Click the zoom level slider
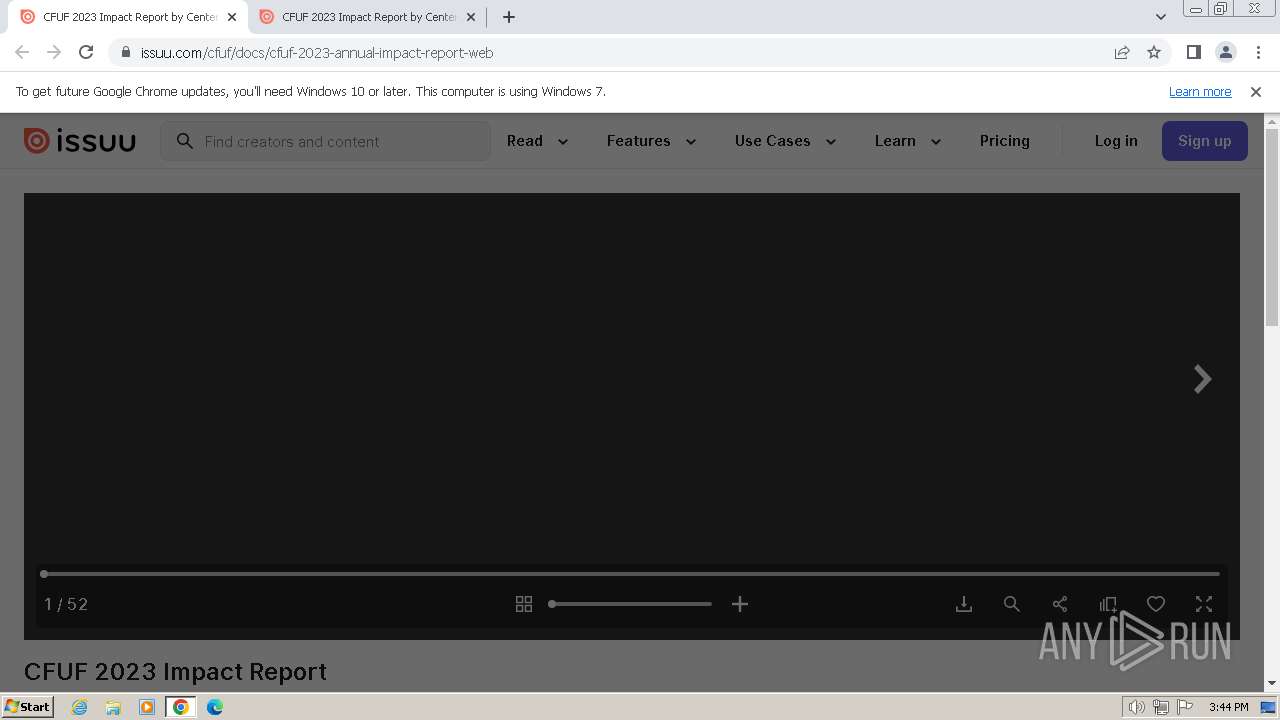 630,604
